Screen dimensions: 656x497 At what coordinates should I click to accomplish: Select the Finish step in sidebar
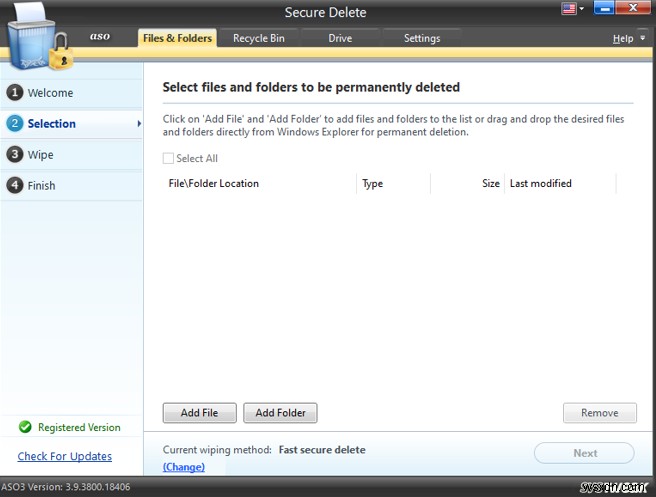(x=72, y=185)
